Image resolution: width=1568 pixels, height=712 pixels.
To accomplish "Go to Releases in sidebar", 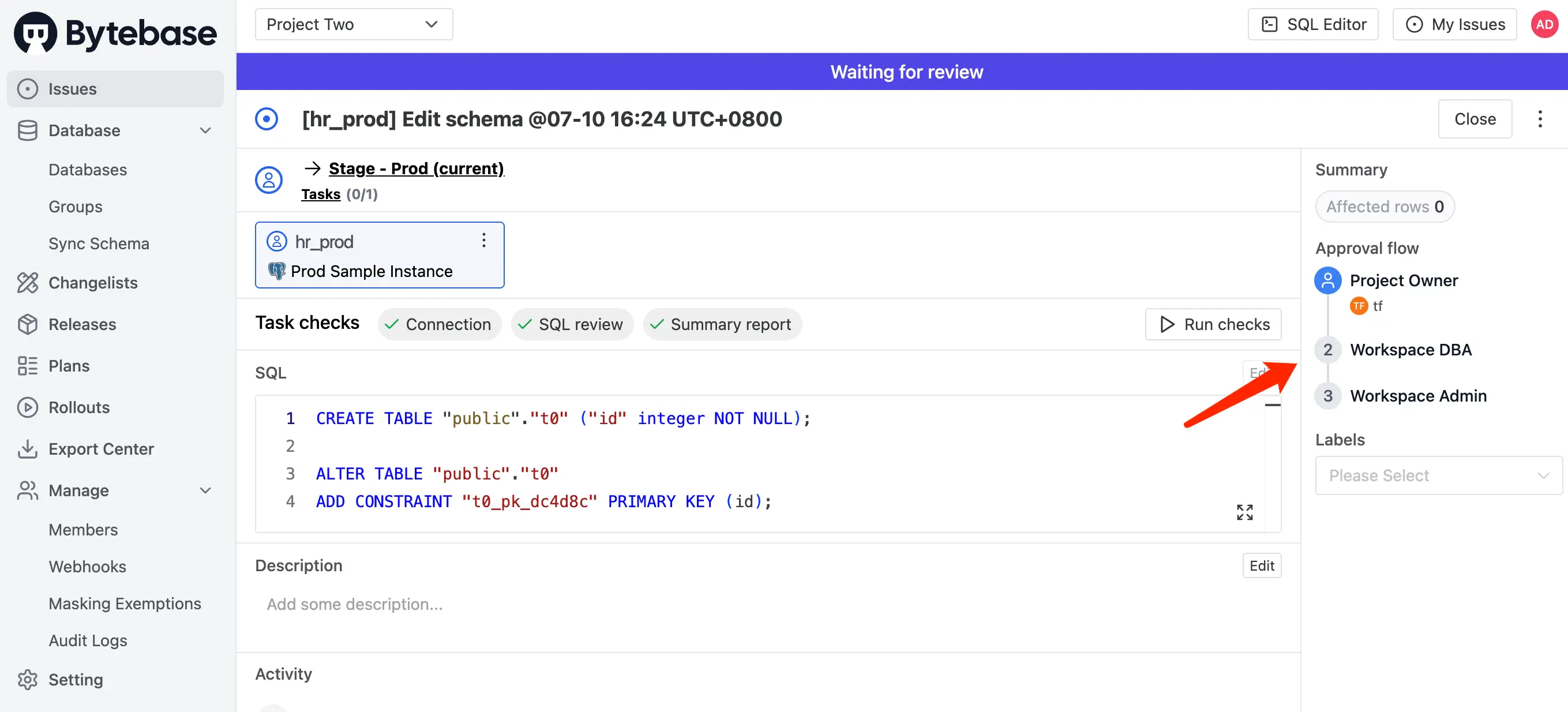I will point(82,324).
